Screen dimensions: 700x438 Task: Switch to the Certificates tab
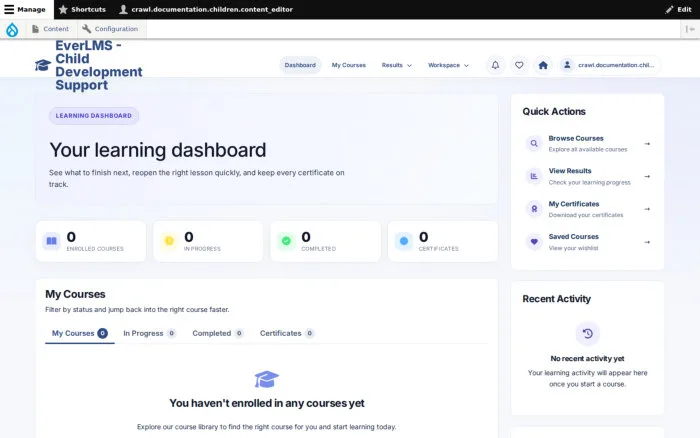point(287,334)
